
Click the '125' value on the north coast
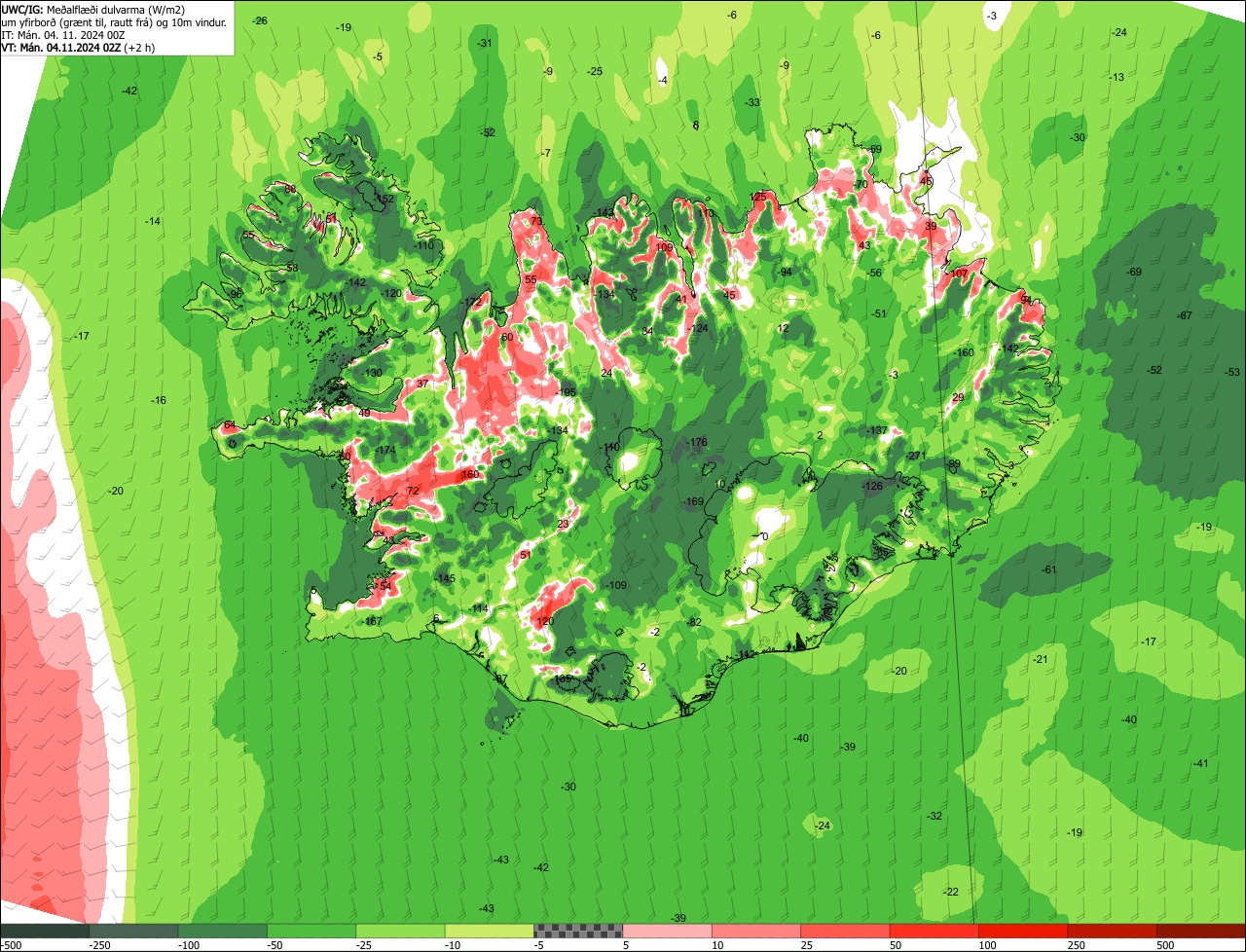[759, 197]
